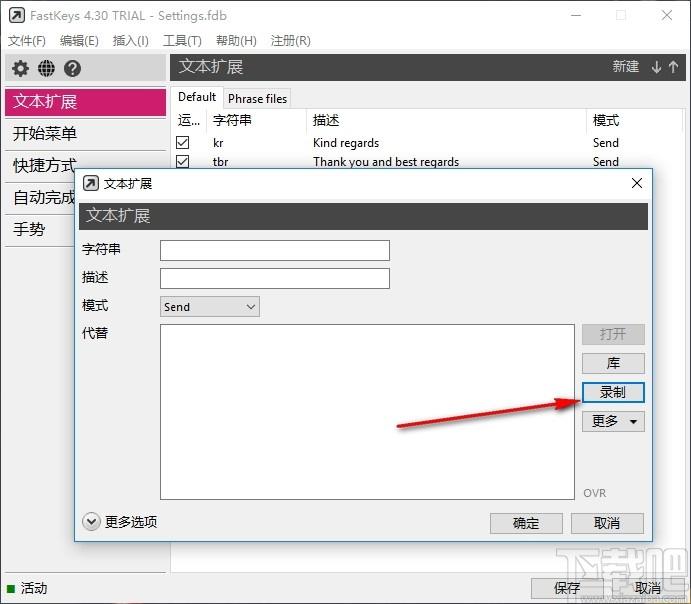Click the 描述 input field

[275, 278]
